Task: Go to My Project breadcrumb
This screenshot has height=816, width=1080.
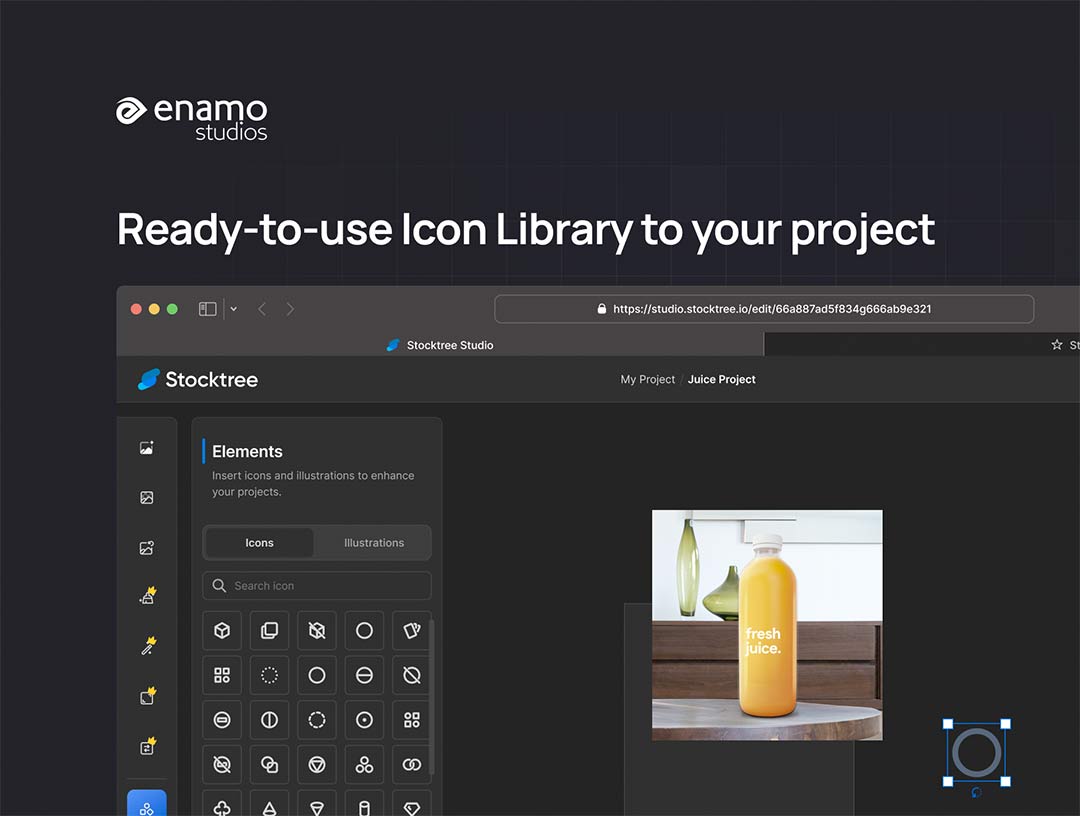Action: pyautogui.click(x=647, y=380)
